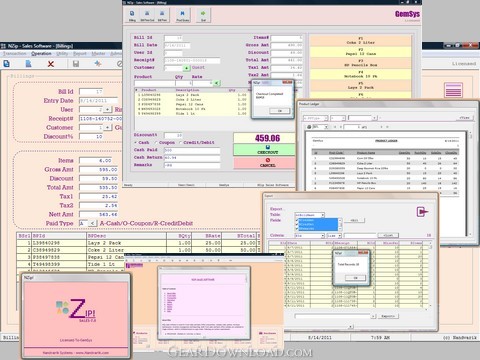480x360 pixels.
Task: Click the Billing icon in the POS toolbar
Action: [x=132, y=15]
